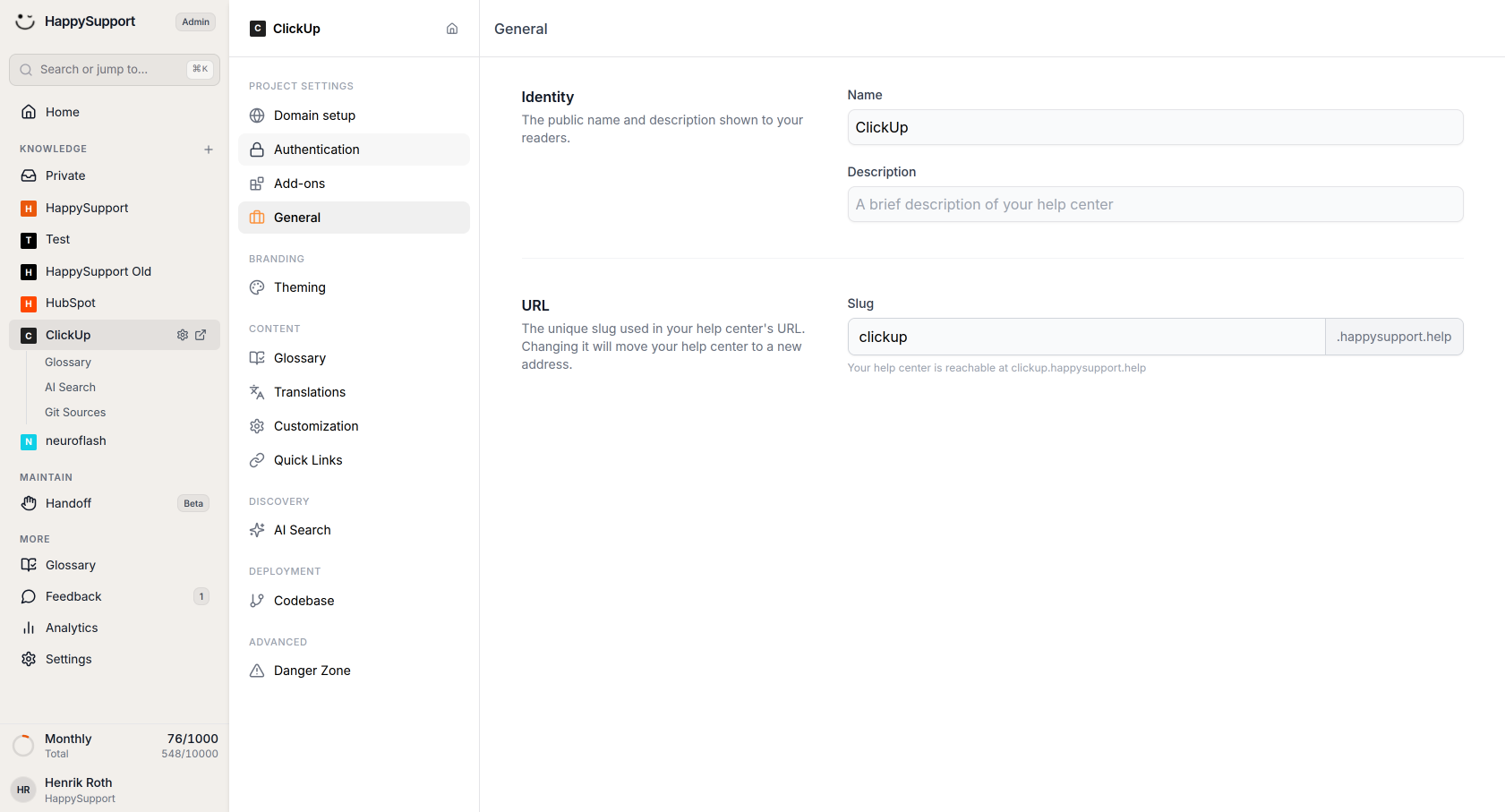The height and width of the screenshot is (812, 1505).
Task: Click the Beta badge next to Handoff
Action: point(193,503)
